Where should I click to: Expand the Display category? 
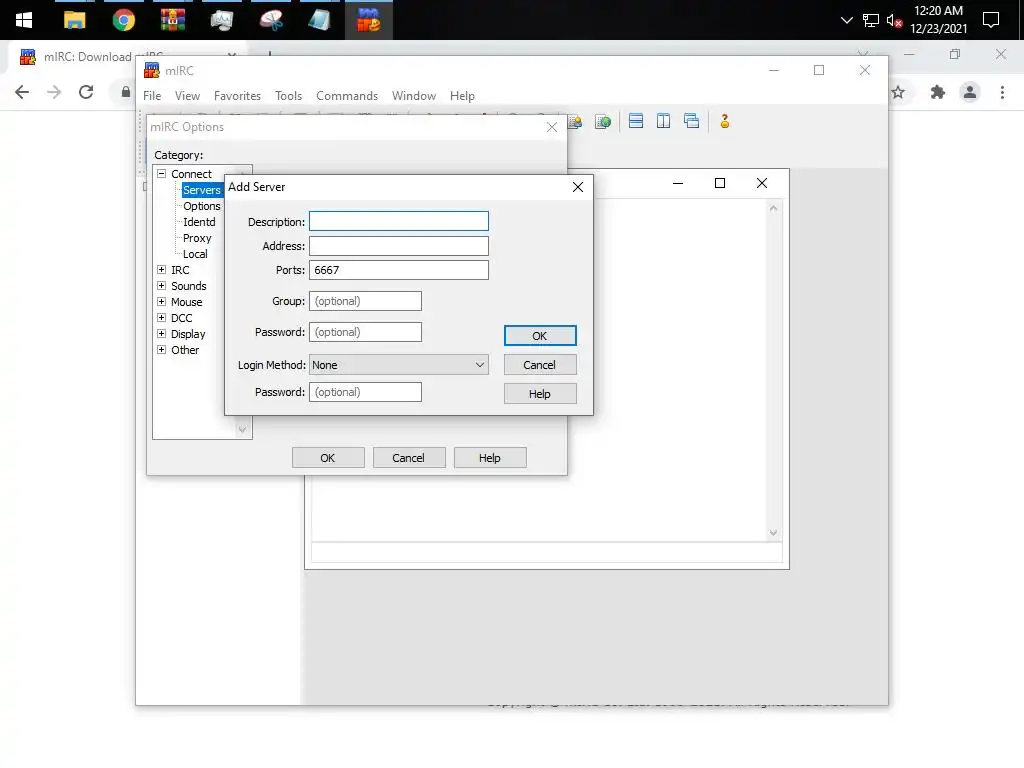pos(161,334)
